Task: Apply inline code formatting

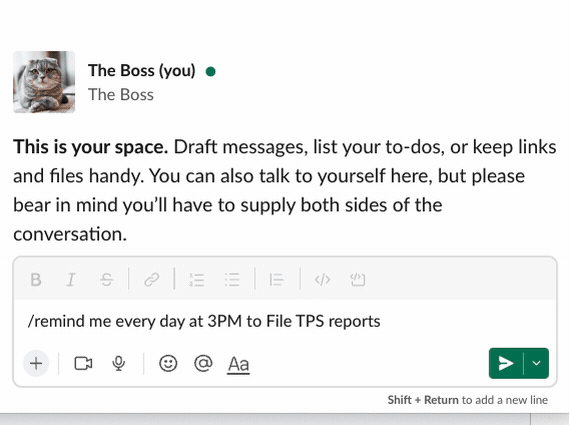Action: tap(322, 280)
